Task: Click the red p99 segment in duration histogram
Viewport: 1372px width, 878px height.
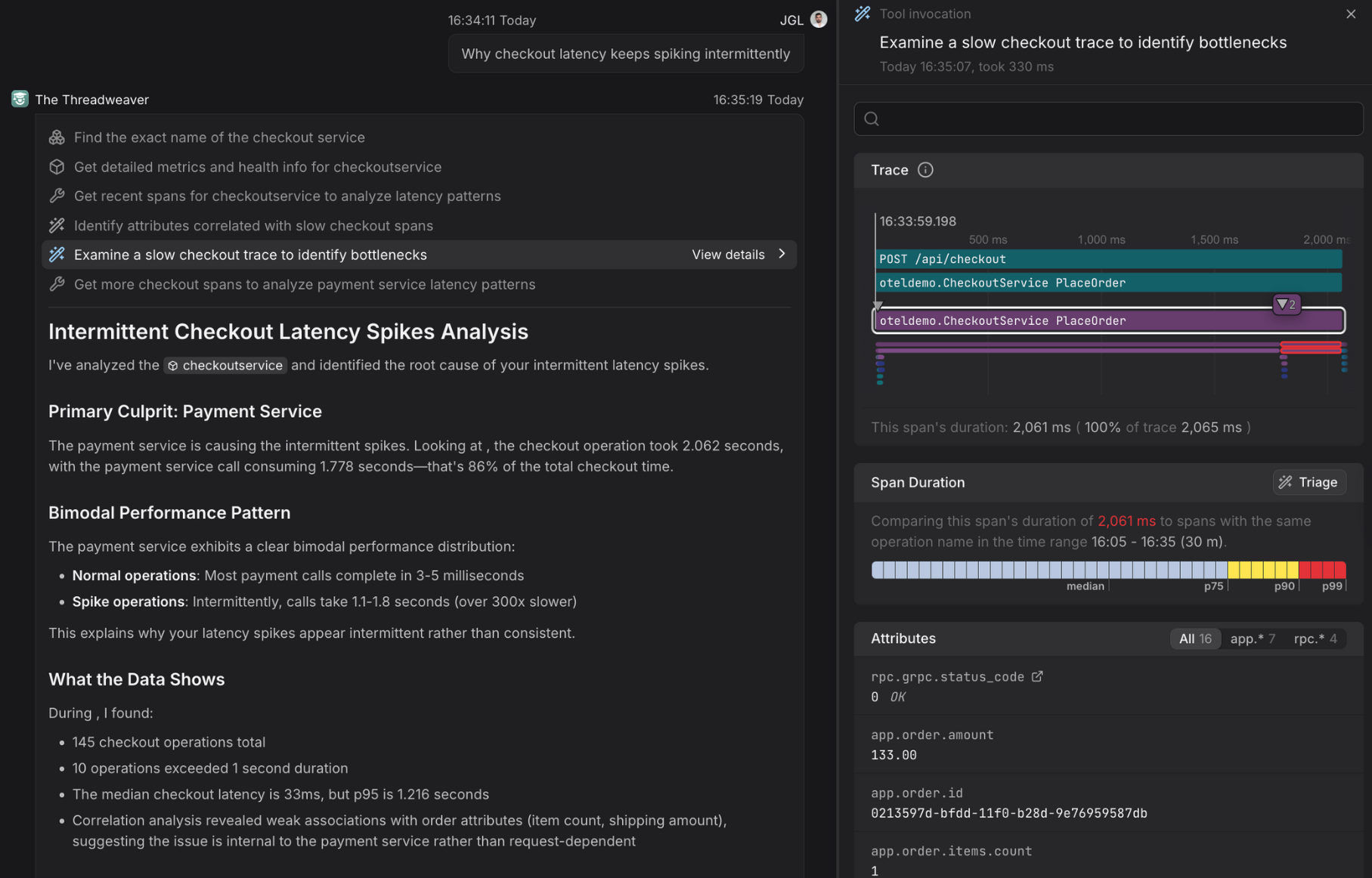Action: (x=1333, y=570)
